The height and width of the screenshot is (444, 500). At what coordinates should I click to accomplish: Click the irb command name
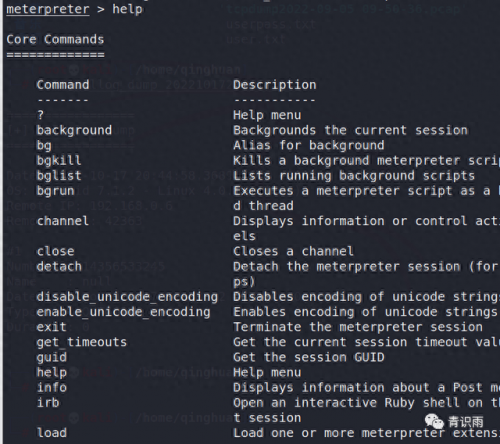click(48, 403)
